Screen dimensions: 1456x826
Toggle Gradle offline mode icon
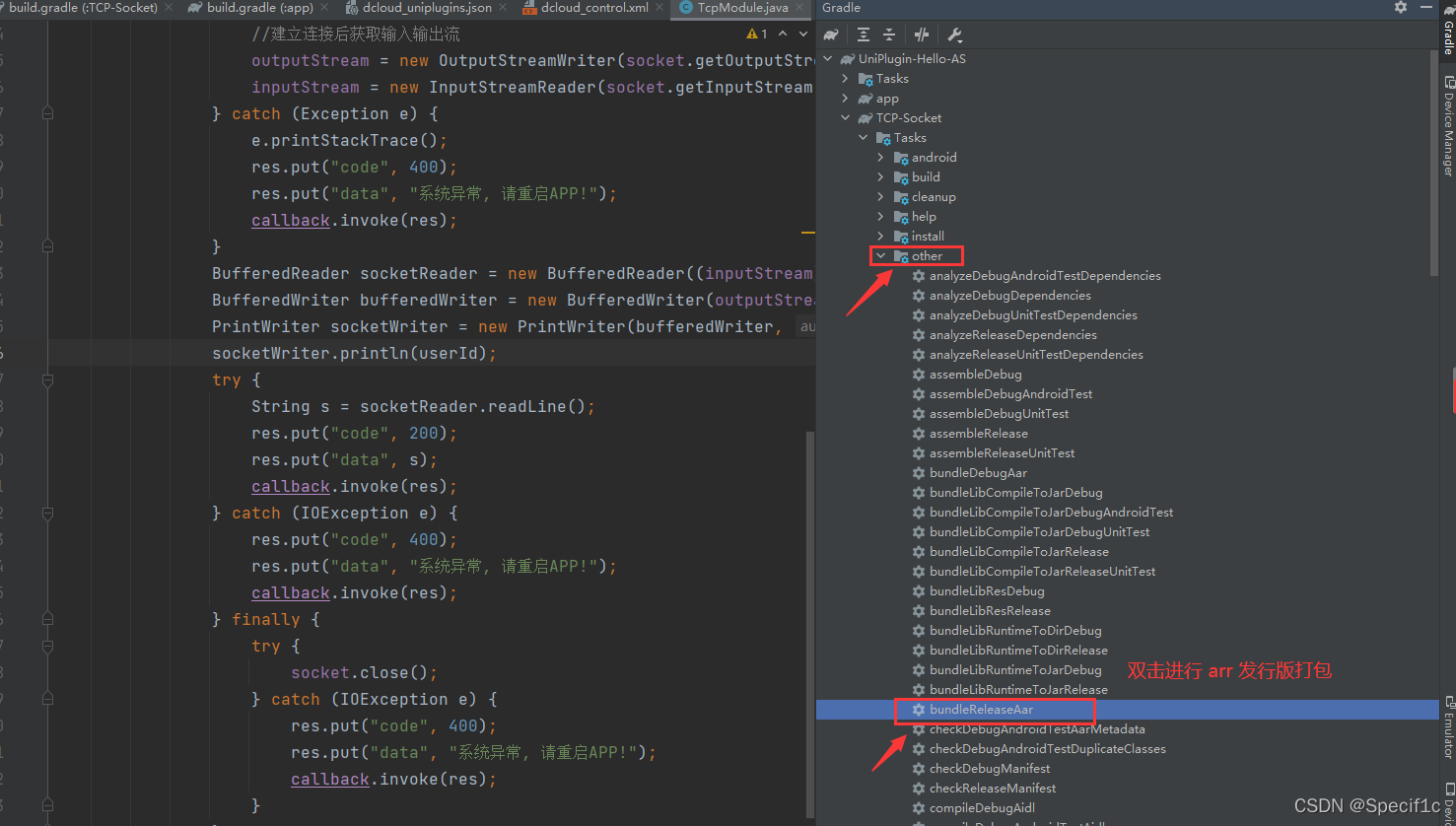(x=922, y=34)
